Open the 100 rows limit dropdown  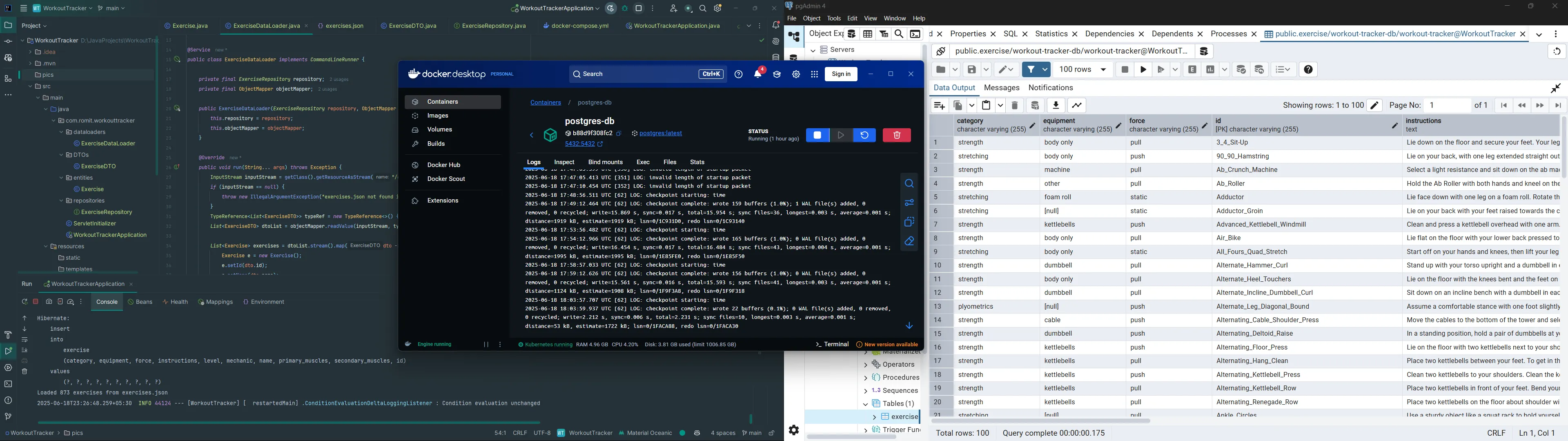click(1083, 69)
